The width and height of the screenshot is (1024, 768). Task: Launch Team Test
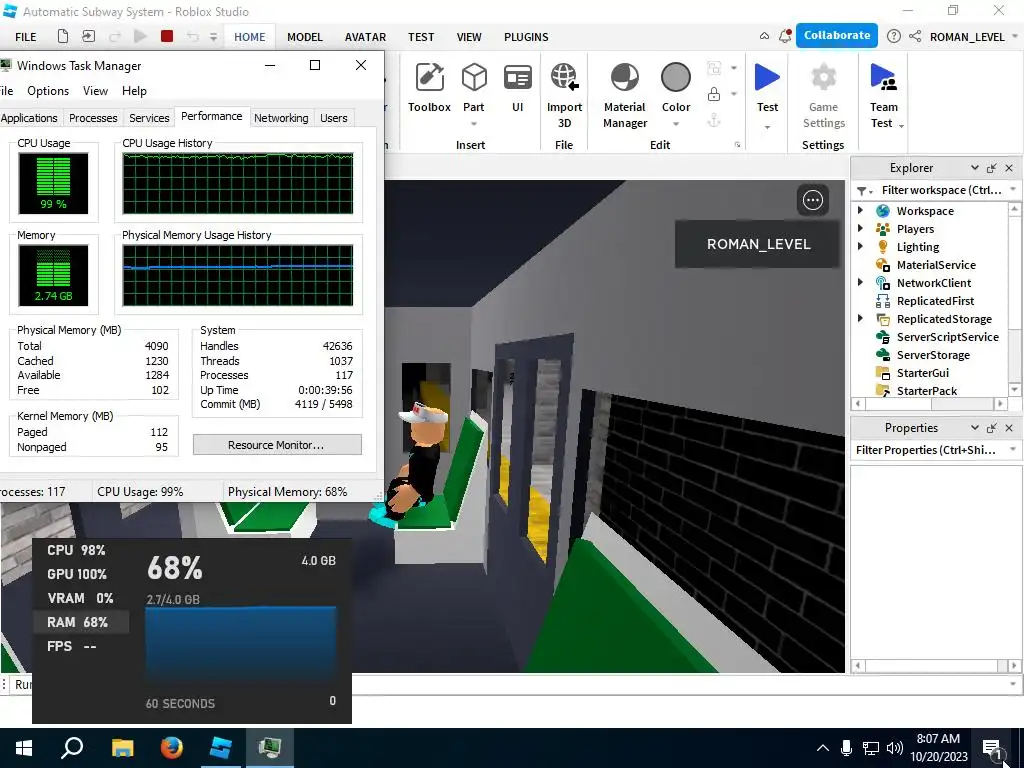point(884,96)
